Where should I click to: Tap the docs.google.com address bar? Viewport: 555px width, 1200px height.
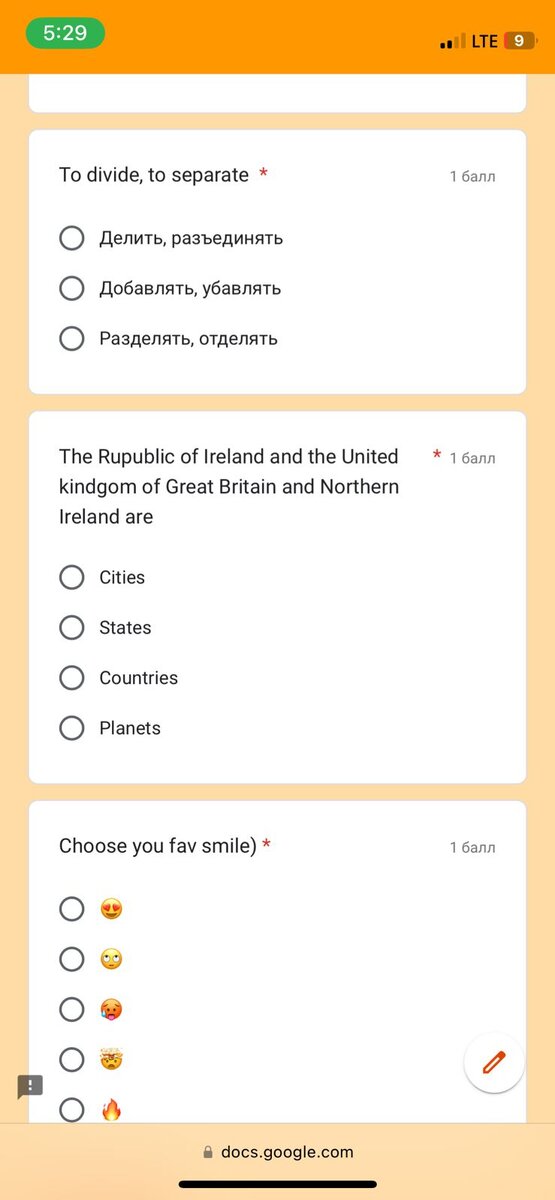coord(278,1152)
